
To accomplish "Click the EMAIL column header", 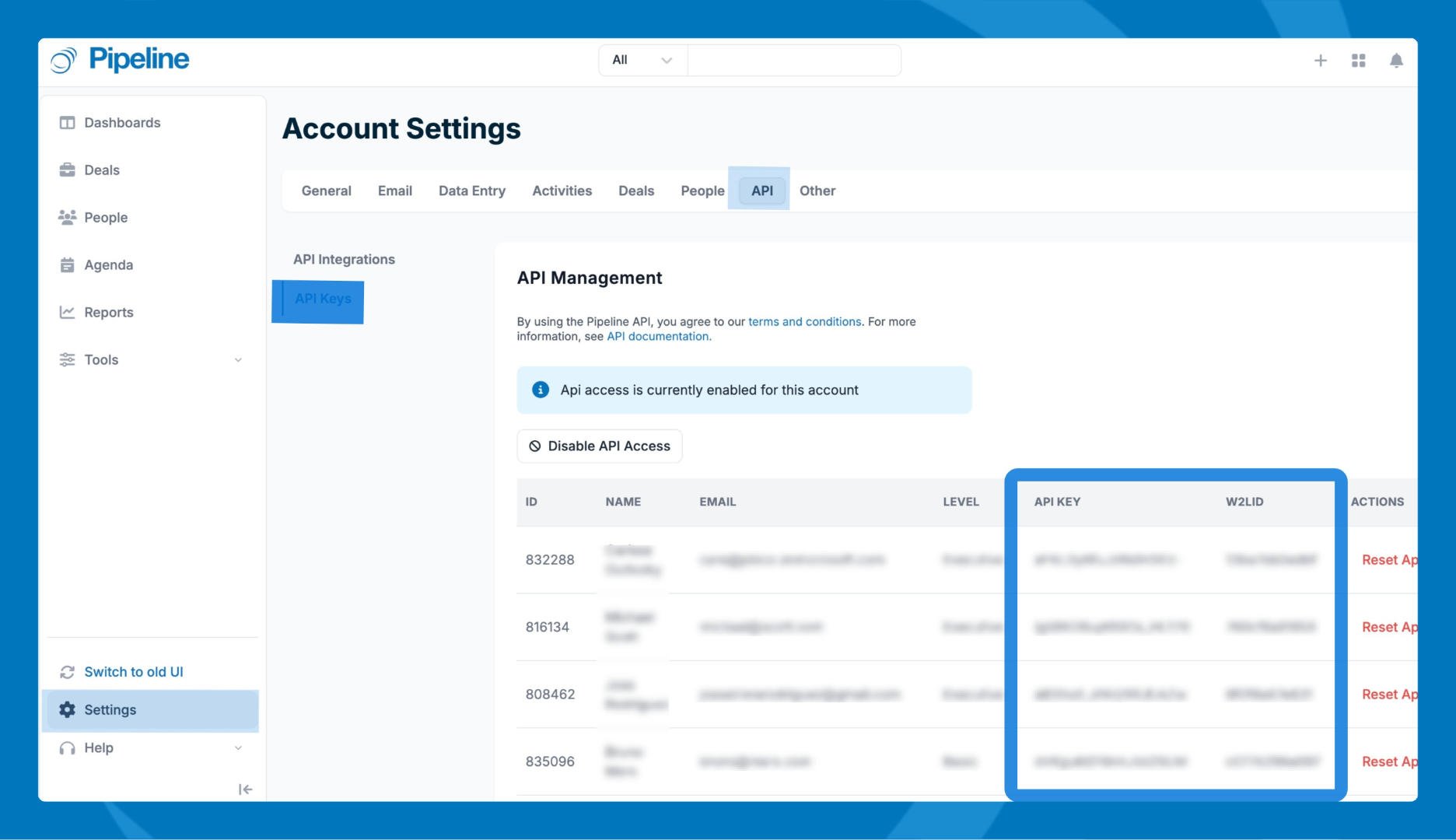I will [717, 502].
